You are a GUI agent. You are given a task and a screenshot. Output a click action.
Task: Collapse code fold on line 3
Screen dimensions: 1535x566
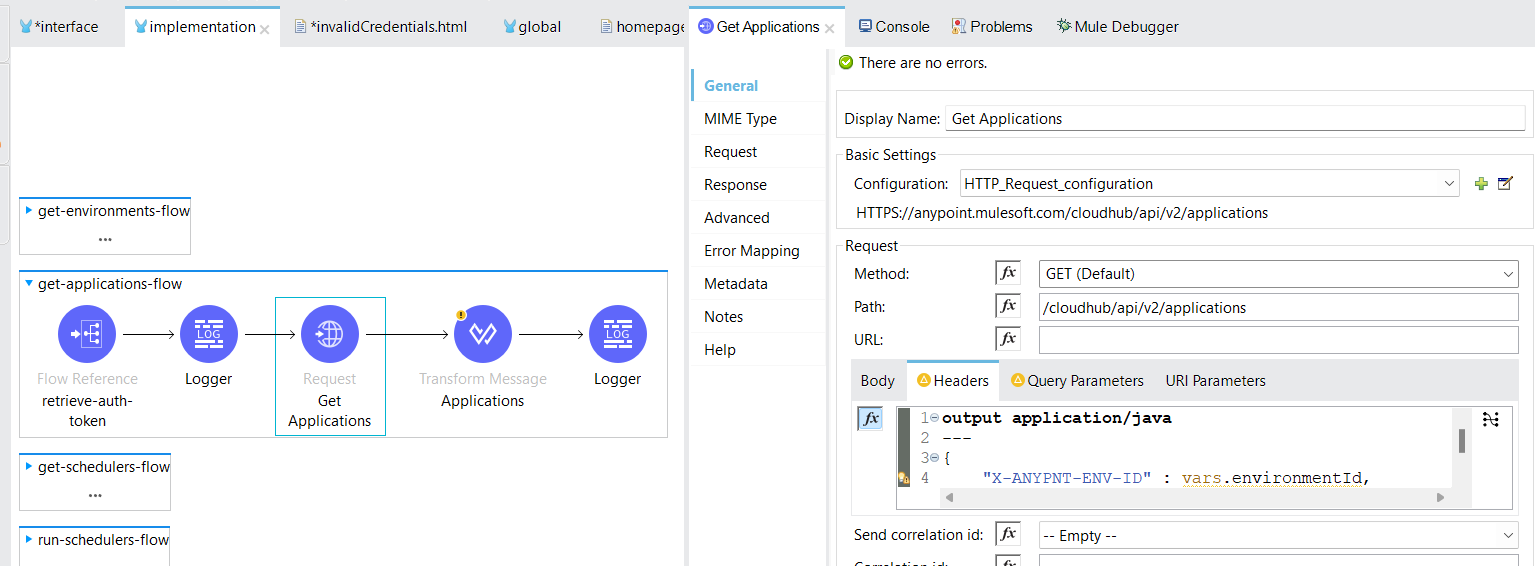click(x=934, y=458)
